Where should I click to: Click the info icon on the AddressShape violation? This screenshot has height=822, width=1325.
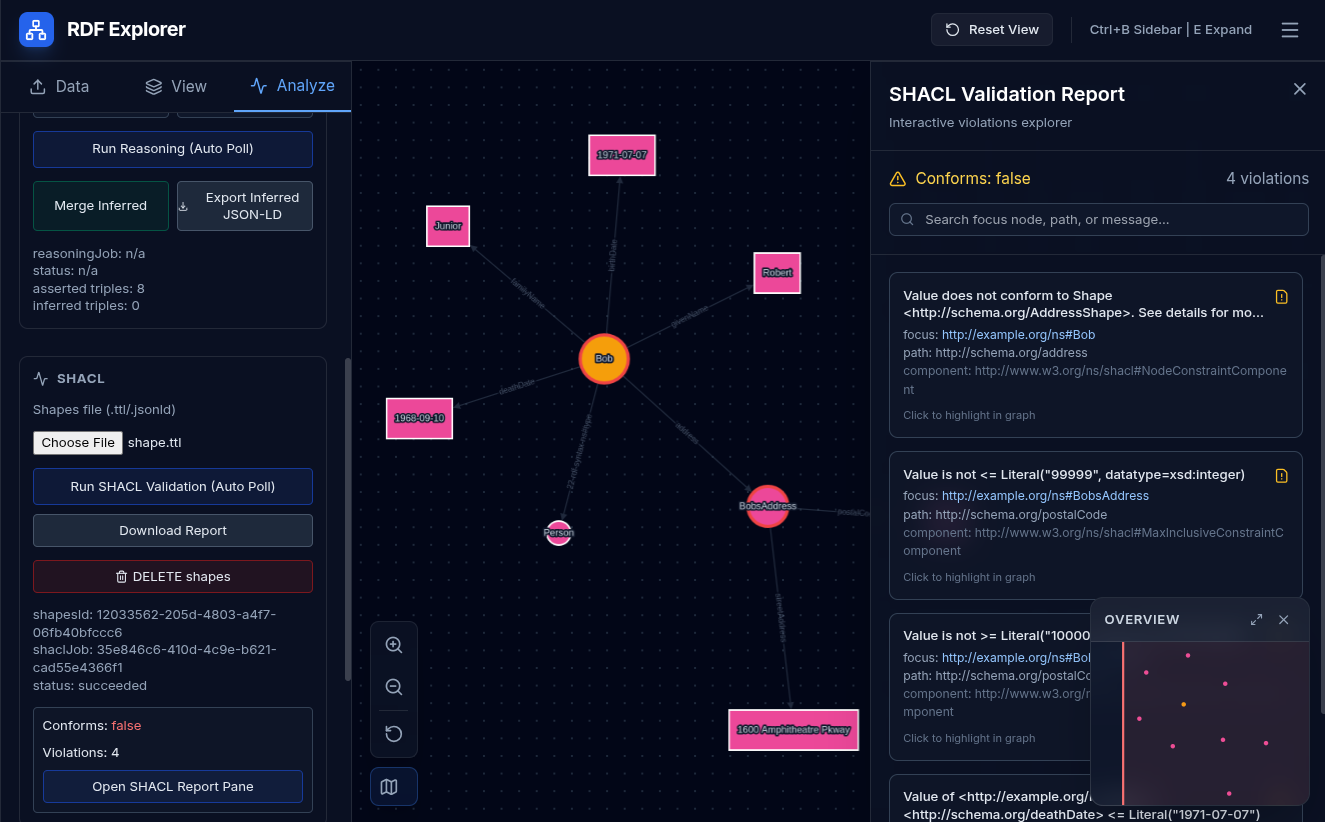tap(1281, 296)
